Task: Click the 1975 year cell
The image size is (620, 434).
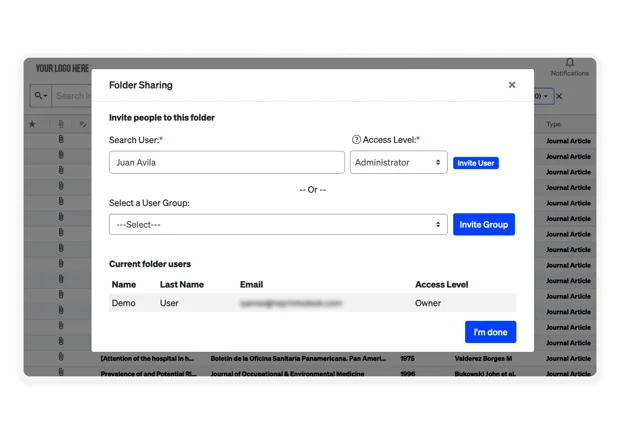Action: pos(407,359)
